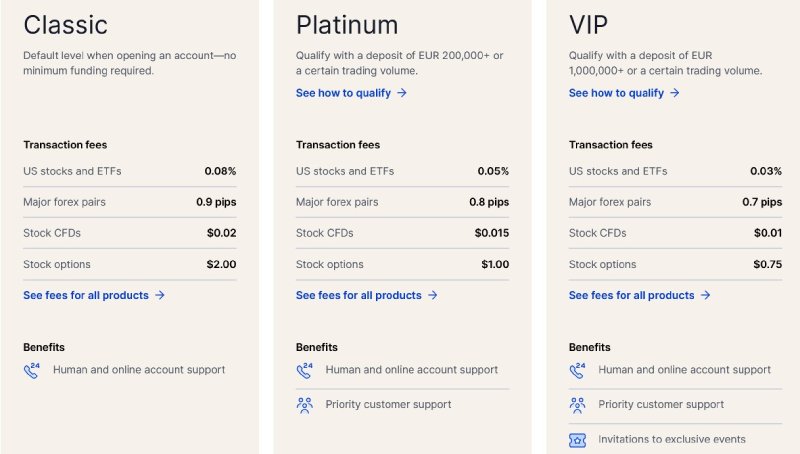Viewport: 800px width, 454px height.
Task: Click the arrow next to VIP's See how to qualify
Action: 675,93
